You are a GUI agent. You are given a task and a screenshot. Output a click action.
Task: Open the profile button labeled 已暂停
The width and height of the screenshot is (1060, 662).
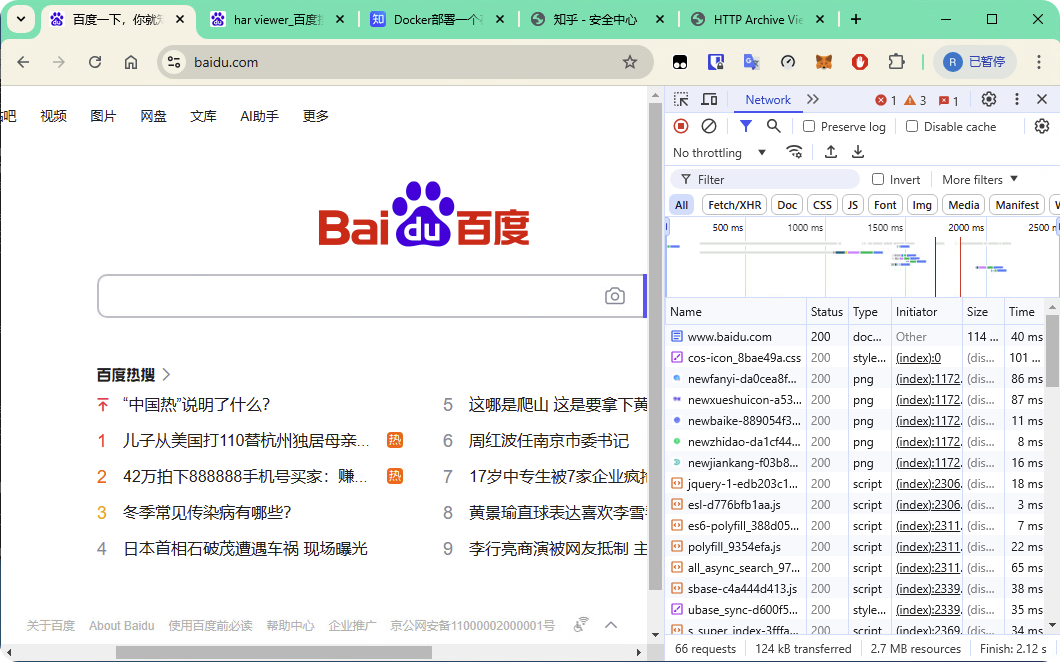pos(974,62)
